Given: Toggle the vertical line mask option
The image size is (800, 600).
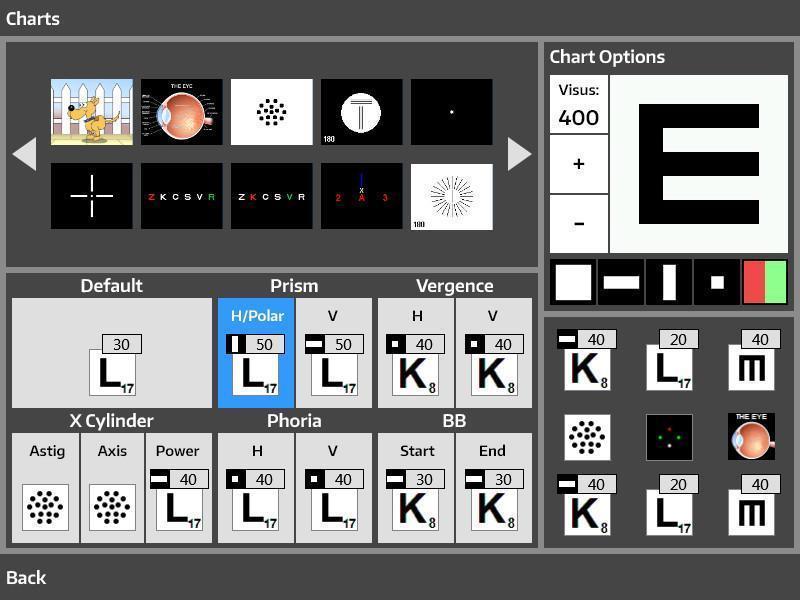Looking at the screenshot, I should point(668,282).
